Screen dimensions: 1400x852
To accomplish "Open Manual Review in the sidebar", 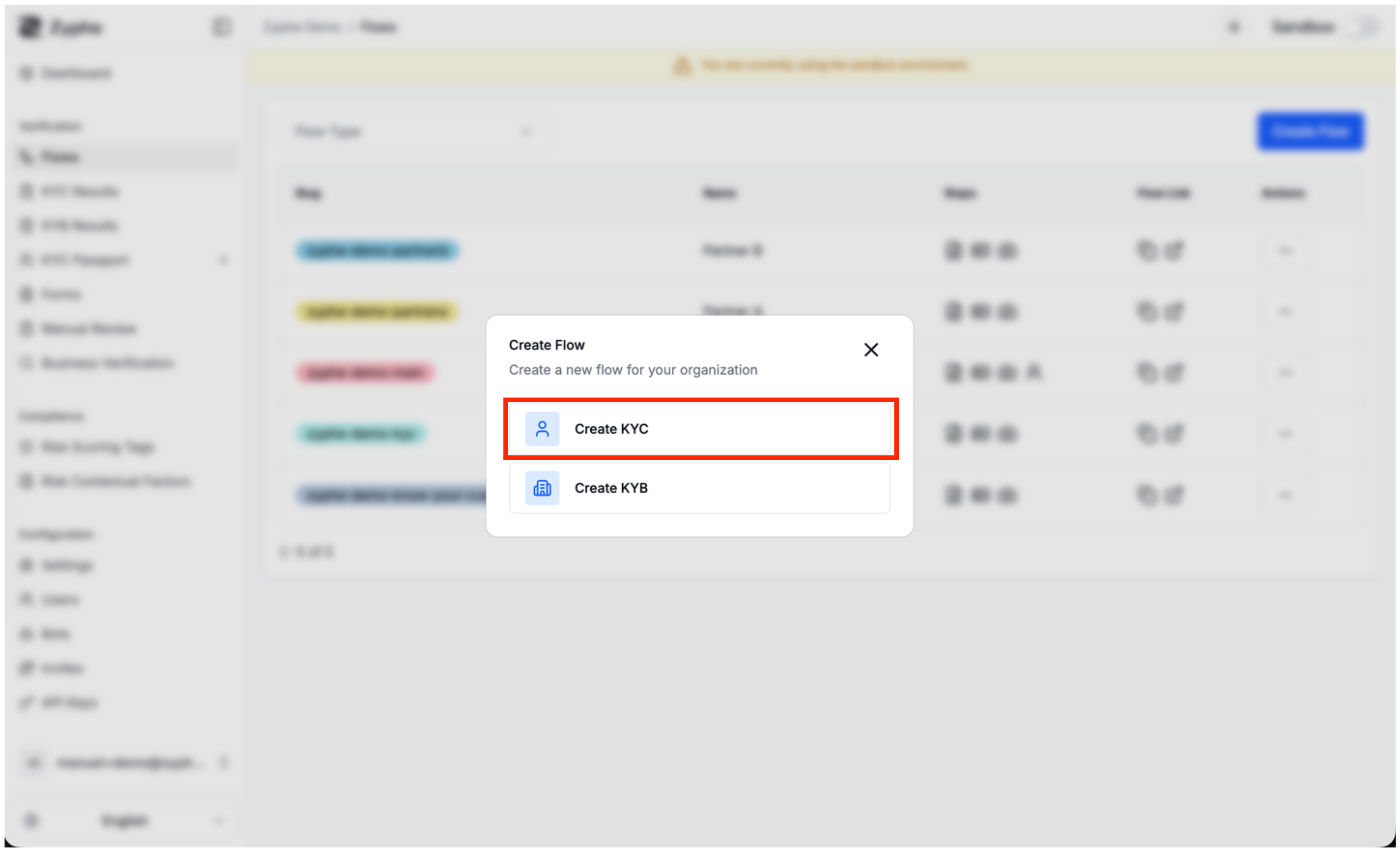I will 125,328.
